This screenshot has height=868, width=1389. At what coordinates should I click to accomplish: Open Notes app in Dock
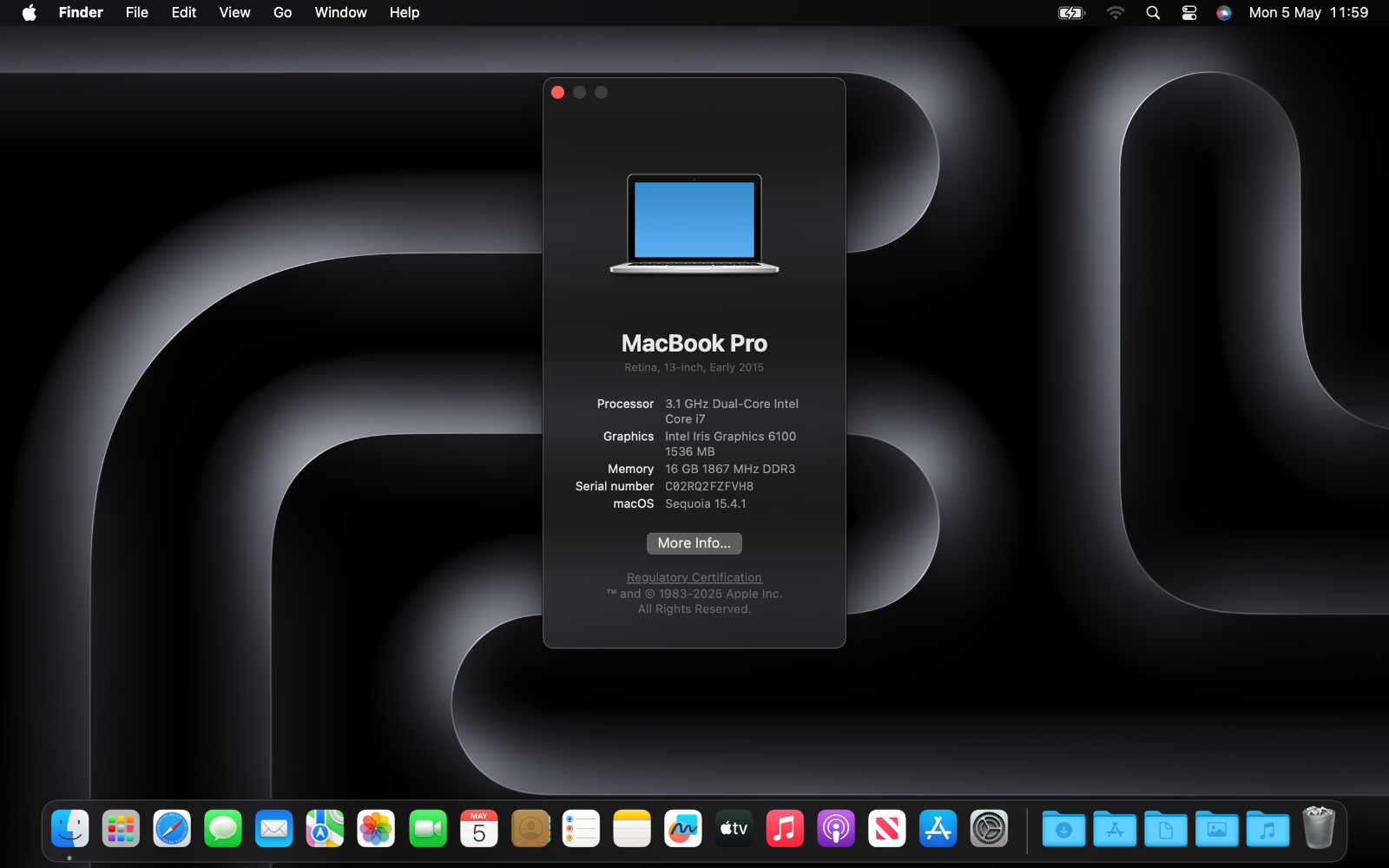632,829
